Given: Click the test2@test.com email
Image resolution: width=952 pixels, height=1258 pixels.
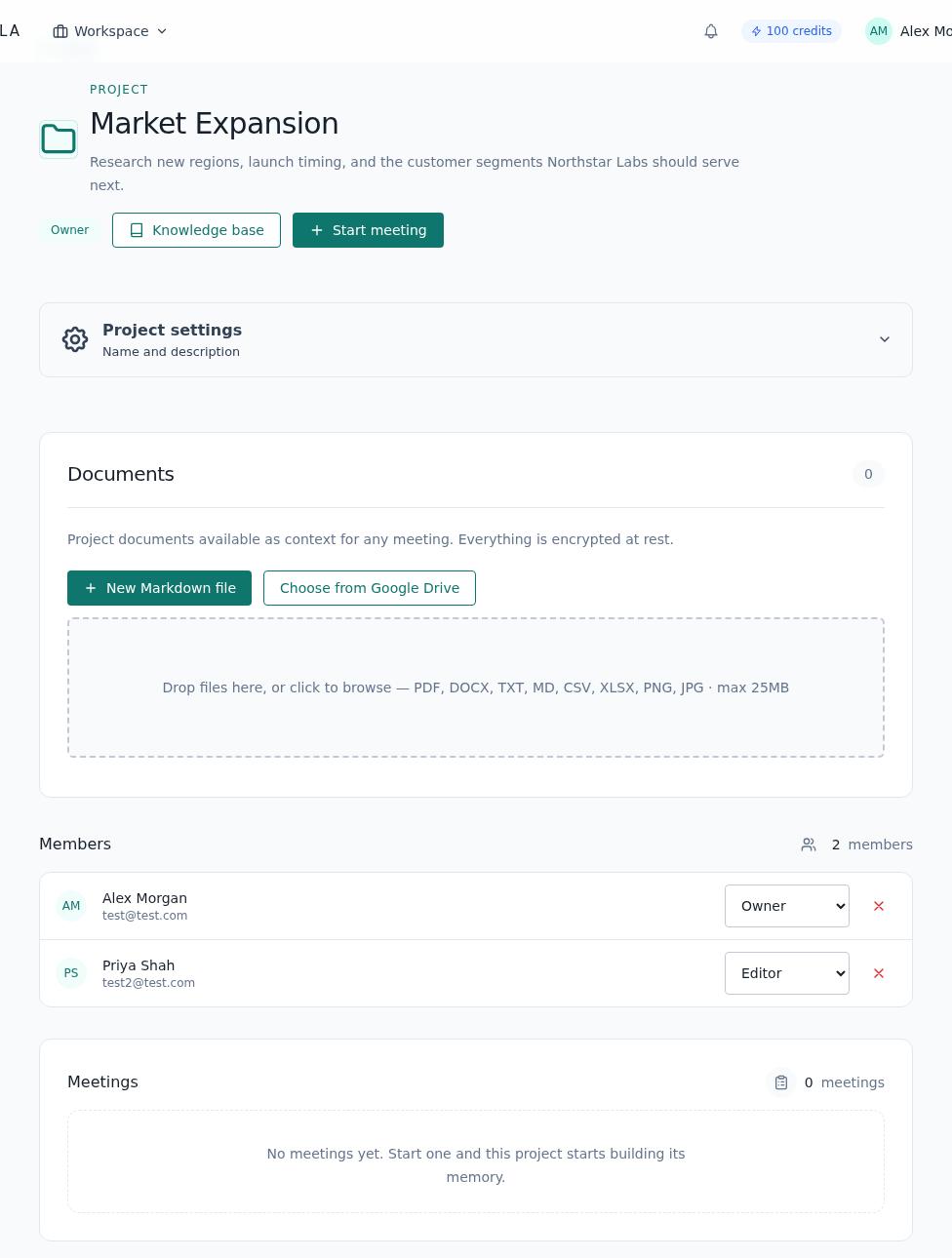Looking at the screenshot, I should 148,983.
